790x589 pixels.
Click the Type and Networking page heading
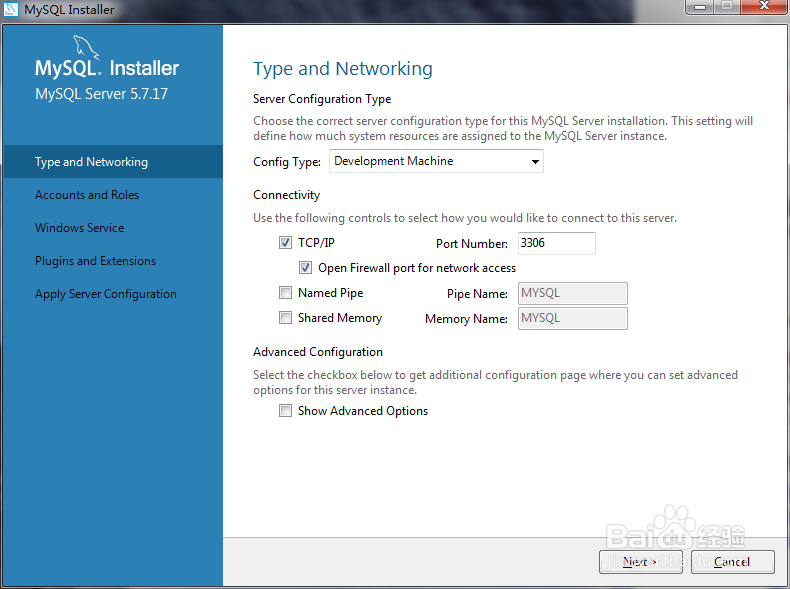pos(343,69)
